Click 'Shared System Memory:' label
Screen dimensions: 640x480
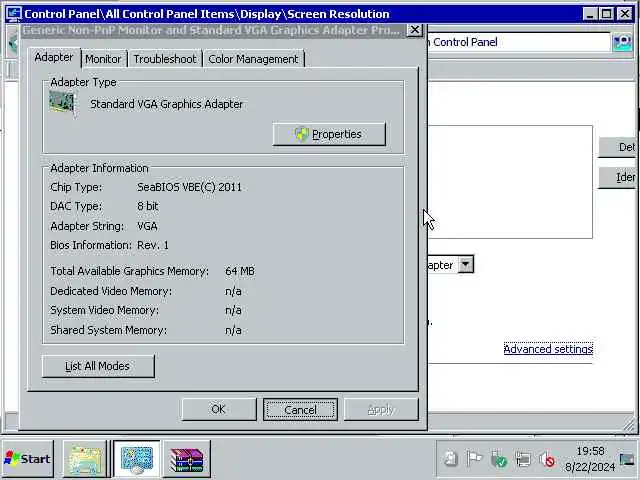click(x=109, y=330)
